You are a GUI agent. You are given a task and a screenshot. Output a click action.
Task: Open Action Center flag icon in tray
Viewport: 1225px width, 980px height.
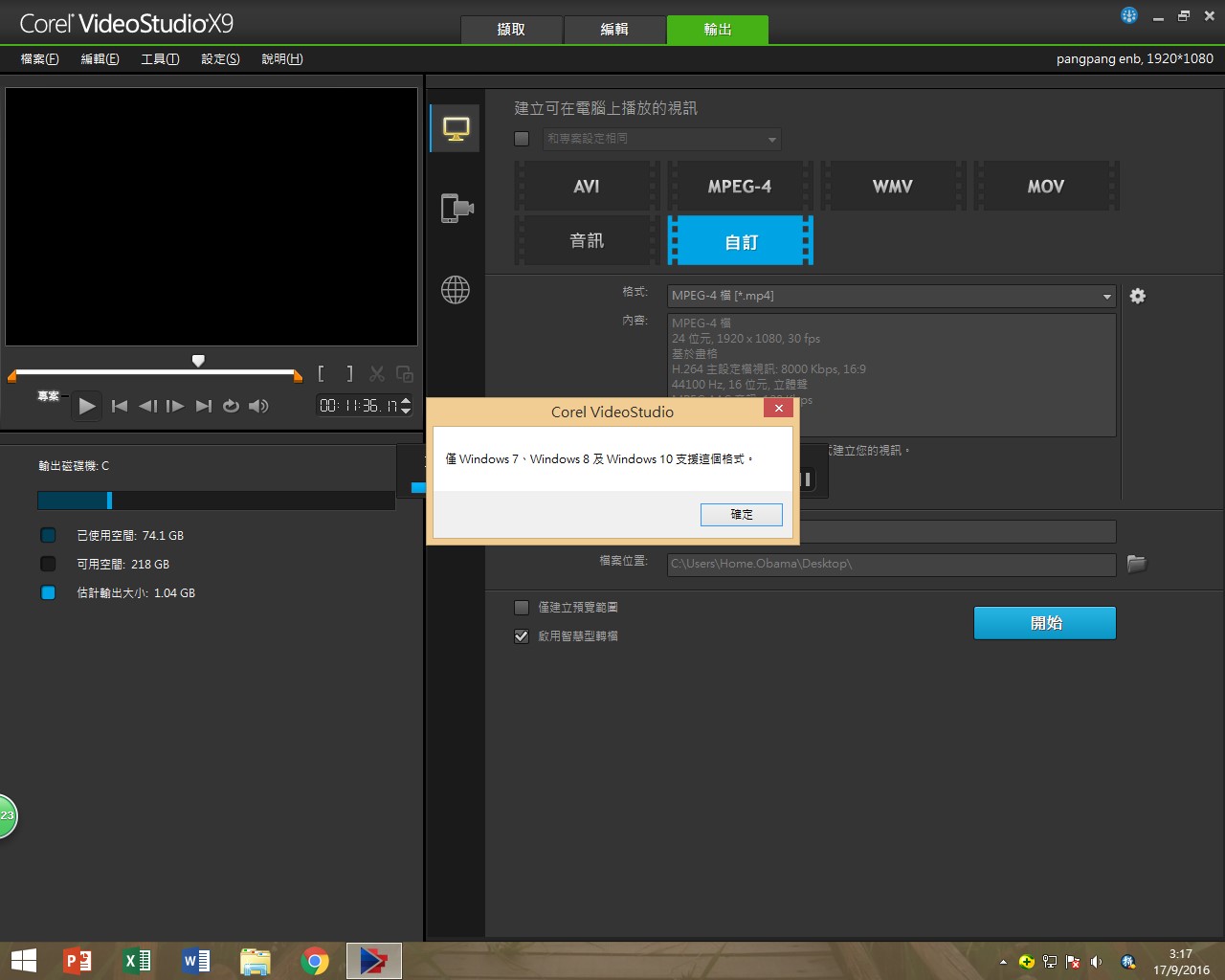coord(1073,962)
